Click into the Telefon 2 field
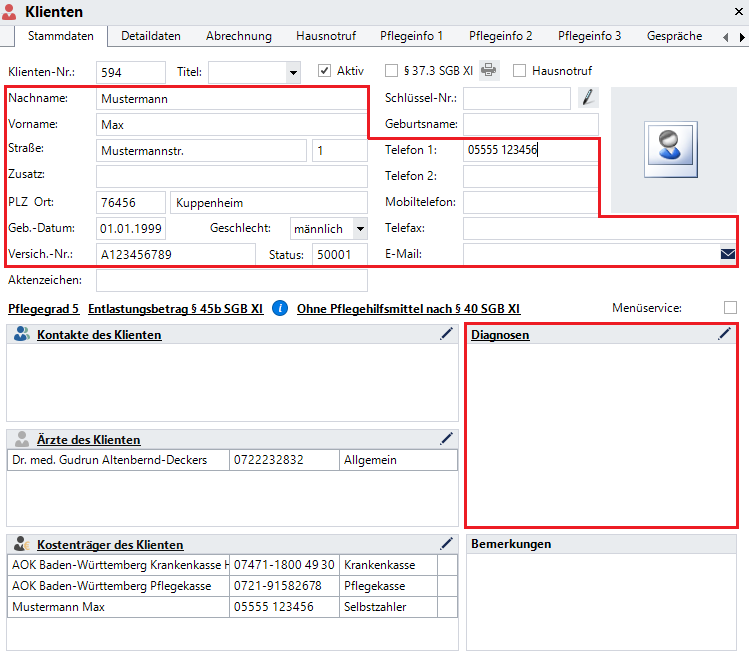749x658 pixels. [530, 176]
